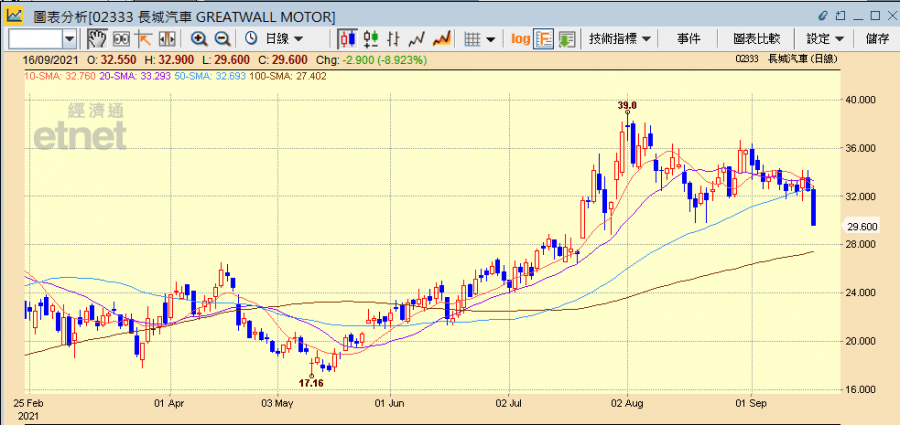
Task: Open the stock code combo box arrow
Action: (x=69, y=38)
